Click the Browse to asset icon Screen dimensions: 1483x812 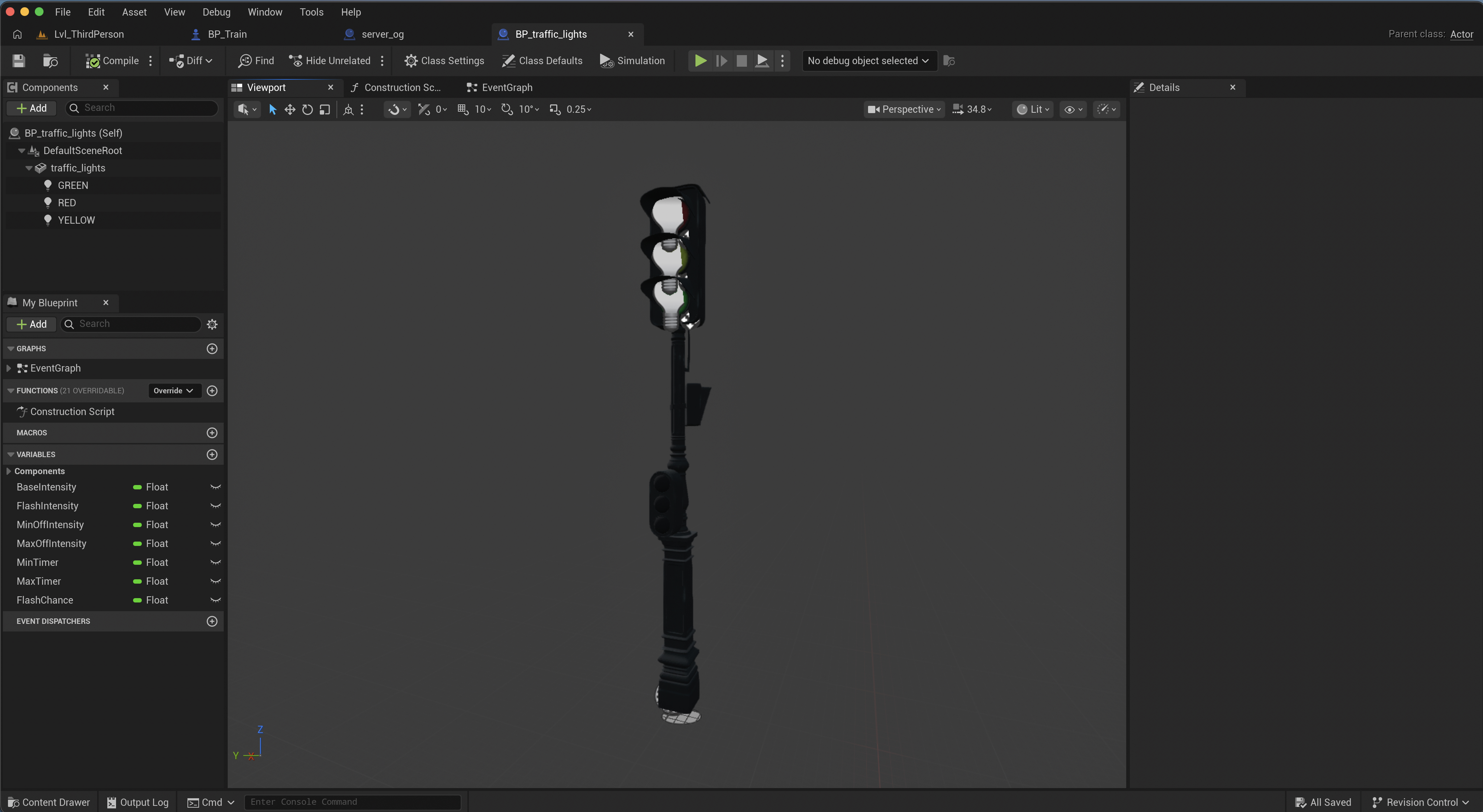(x=50, y=61)
